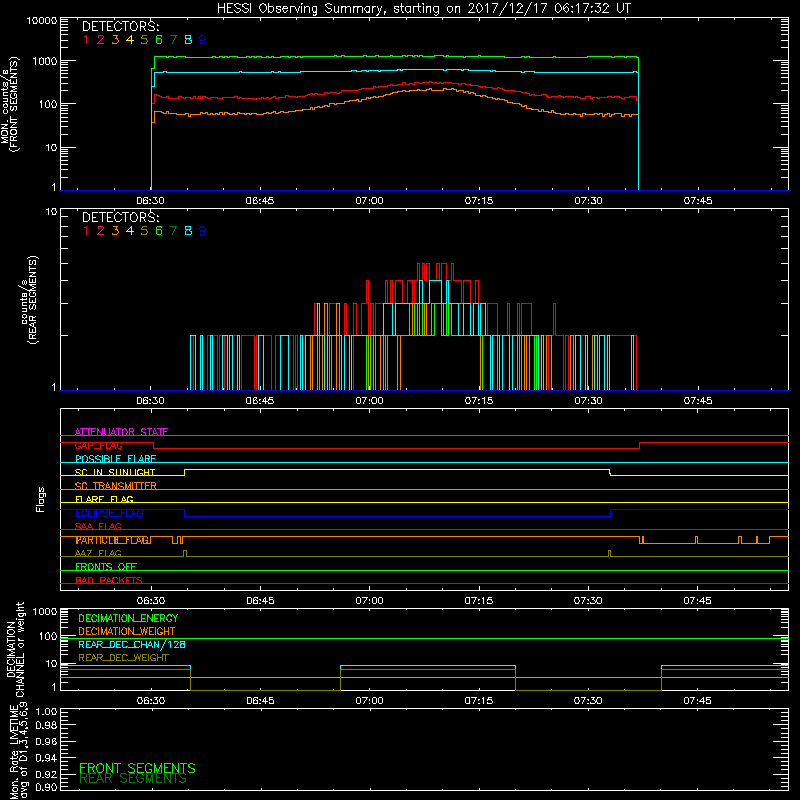Click the counts/s (REAR SEGMENTS) axis title
This screenshot has height=800, width=800.
pos(29,300)
